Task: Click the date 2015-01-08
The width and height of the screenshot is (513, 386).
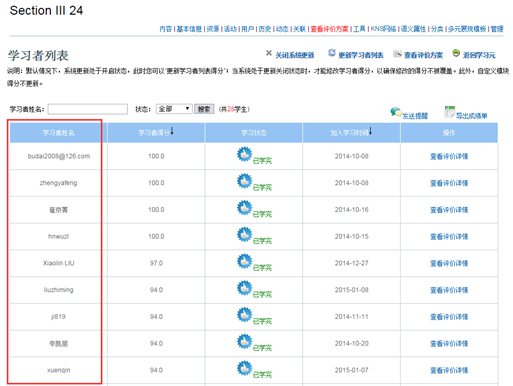Action: [351, 290]
